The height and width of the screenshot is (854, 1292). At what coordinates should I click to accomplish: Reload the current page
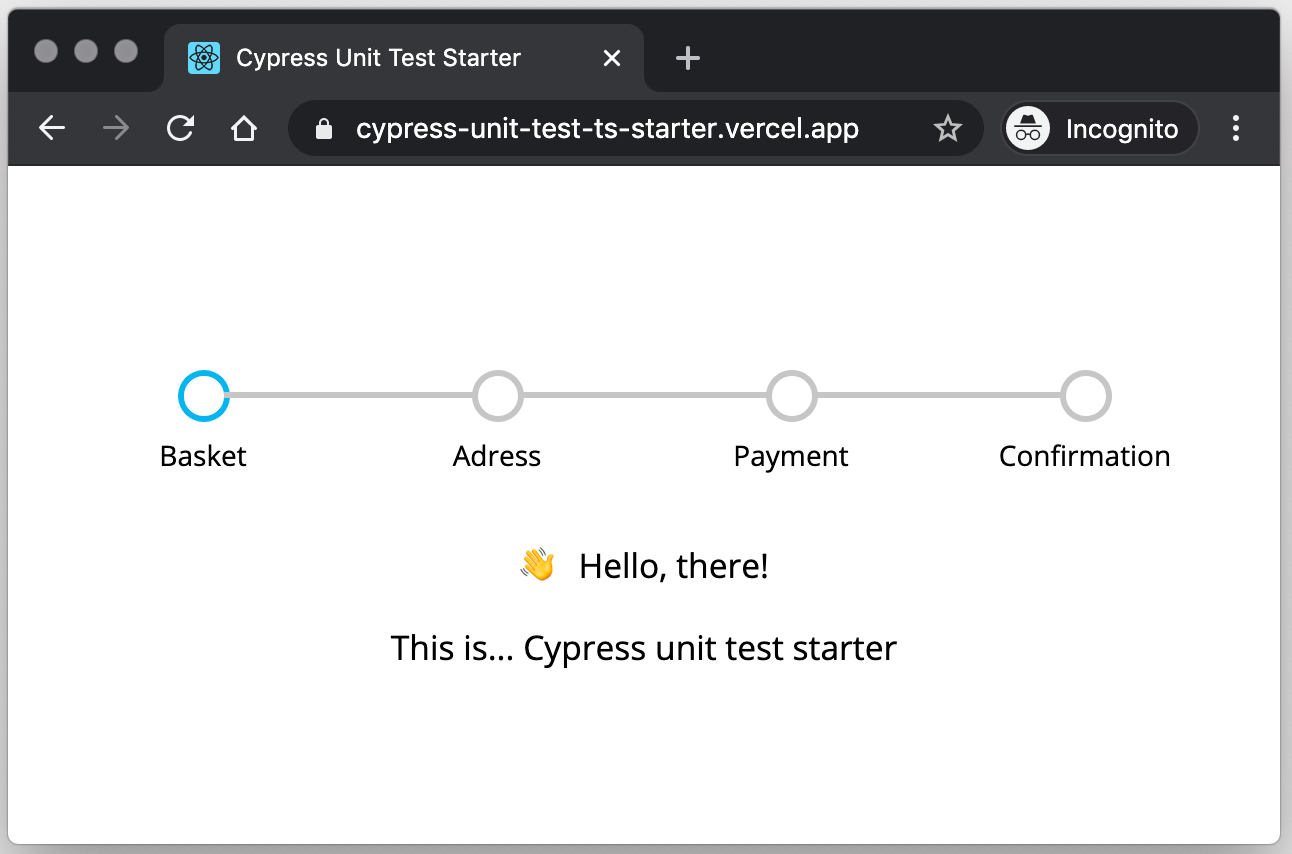coord(180,128)
